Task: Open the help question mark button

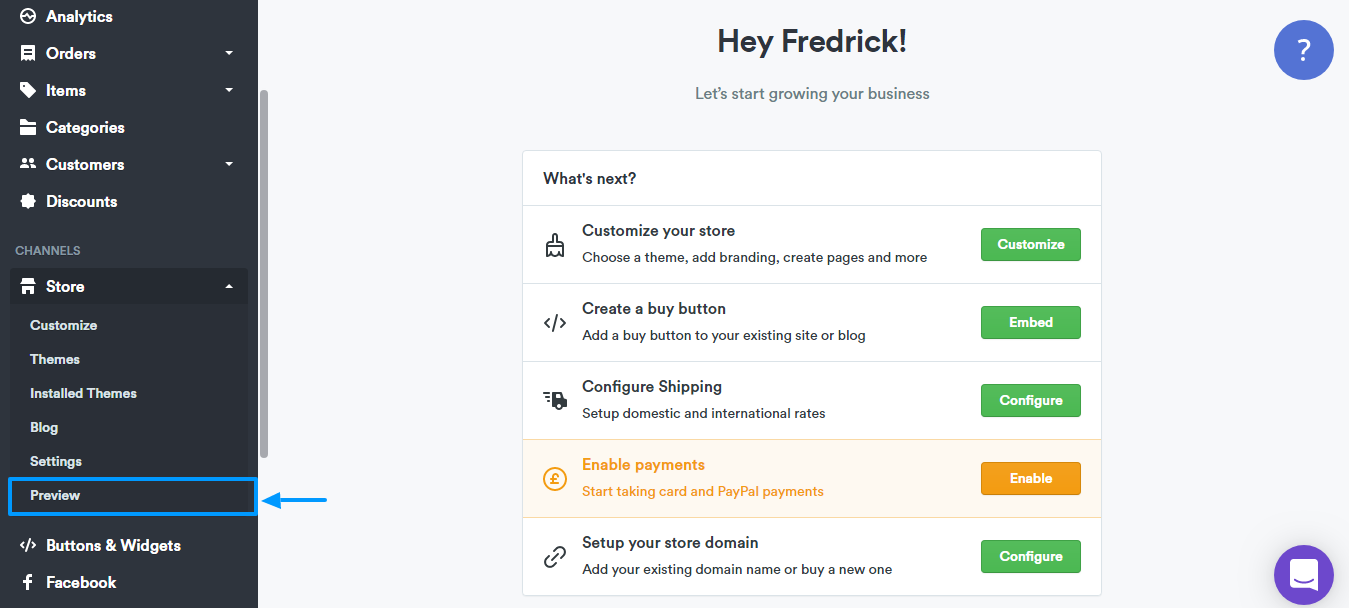Action: [1303, 50]
